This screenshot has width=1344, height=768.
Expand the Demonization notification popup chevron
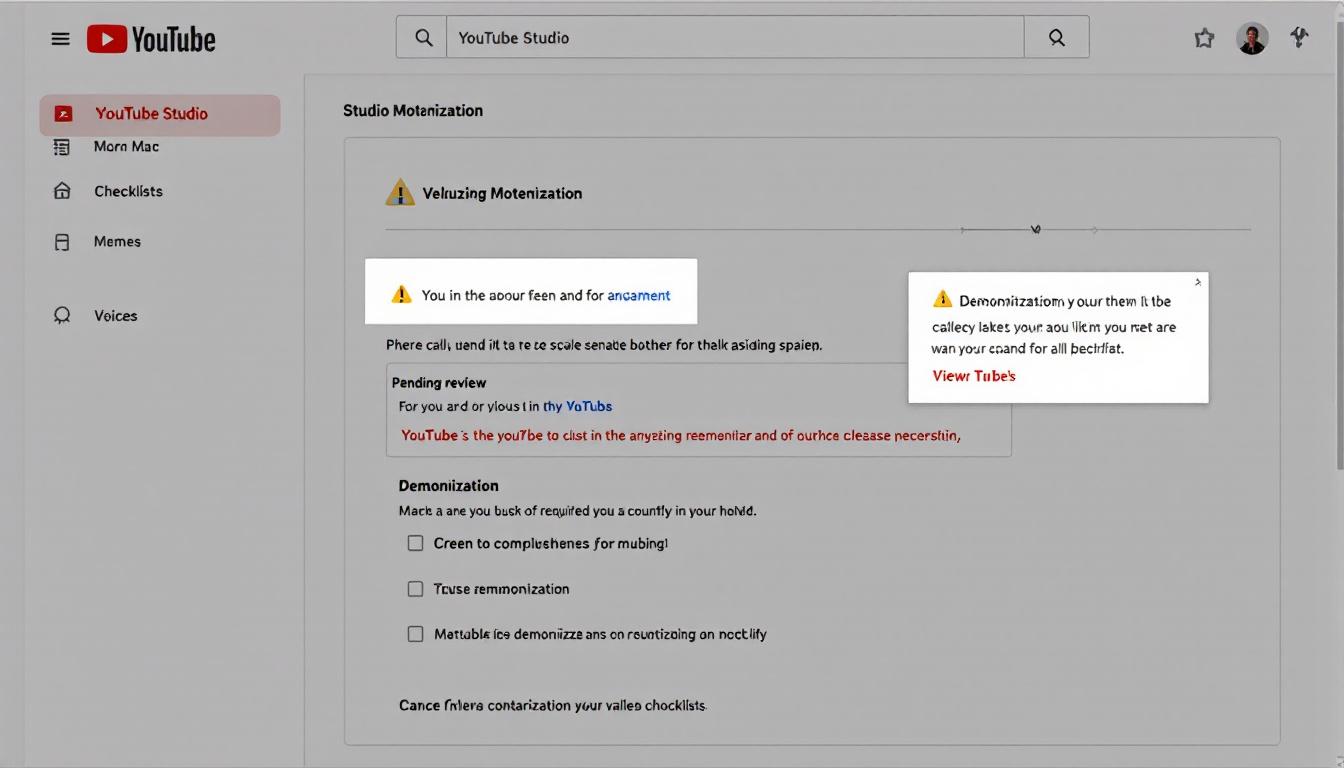(x=1196, y=282)
